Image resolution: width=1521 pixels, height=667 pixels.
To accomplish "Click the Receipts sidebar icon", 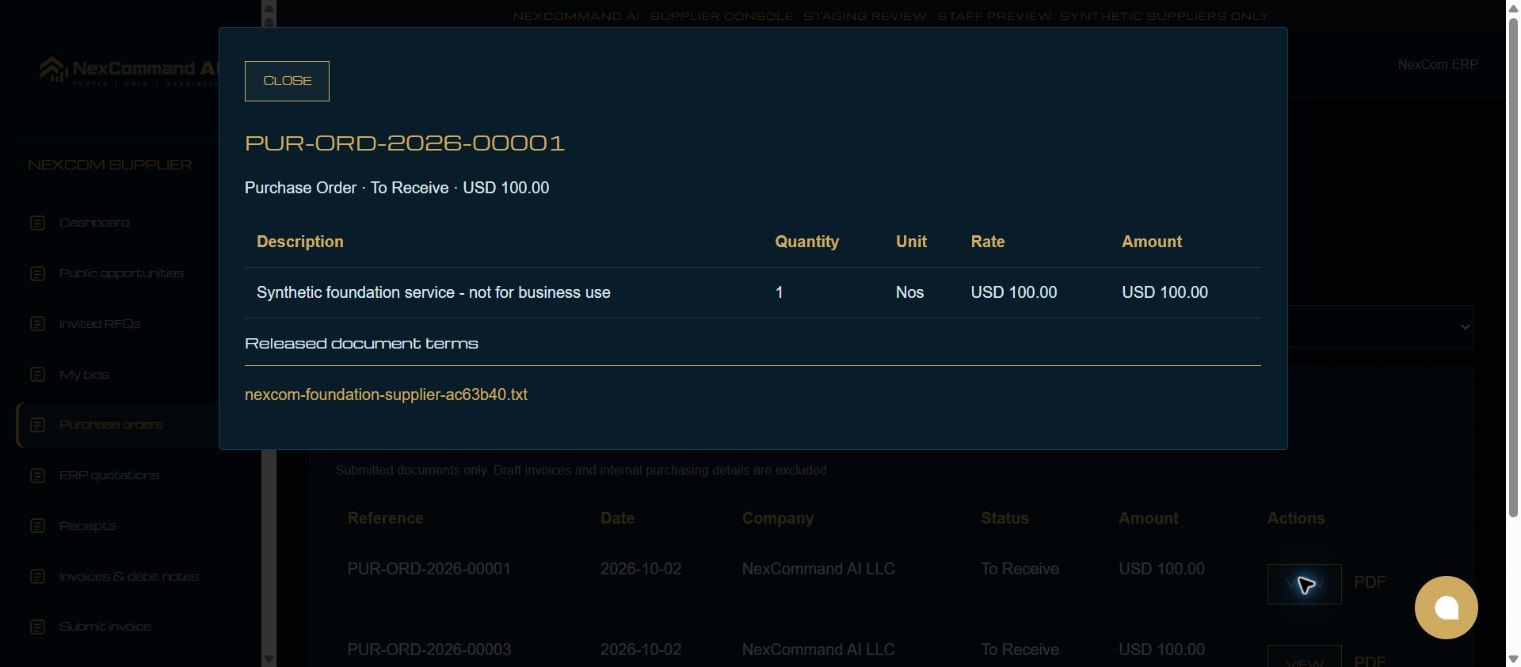I will click(x=38, y=526).
